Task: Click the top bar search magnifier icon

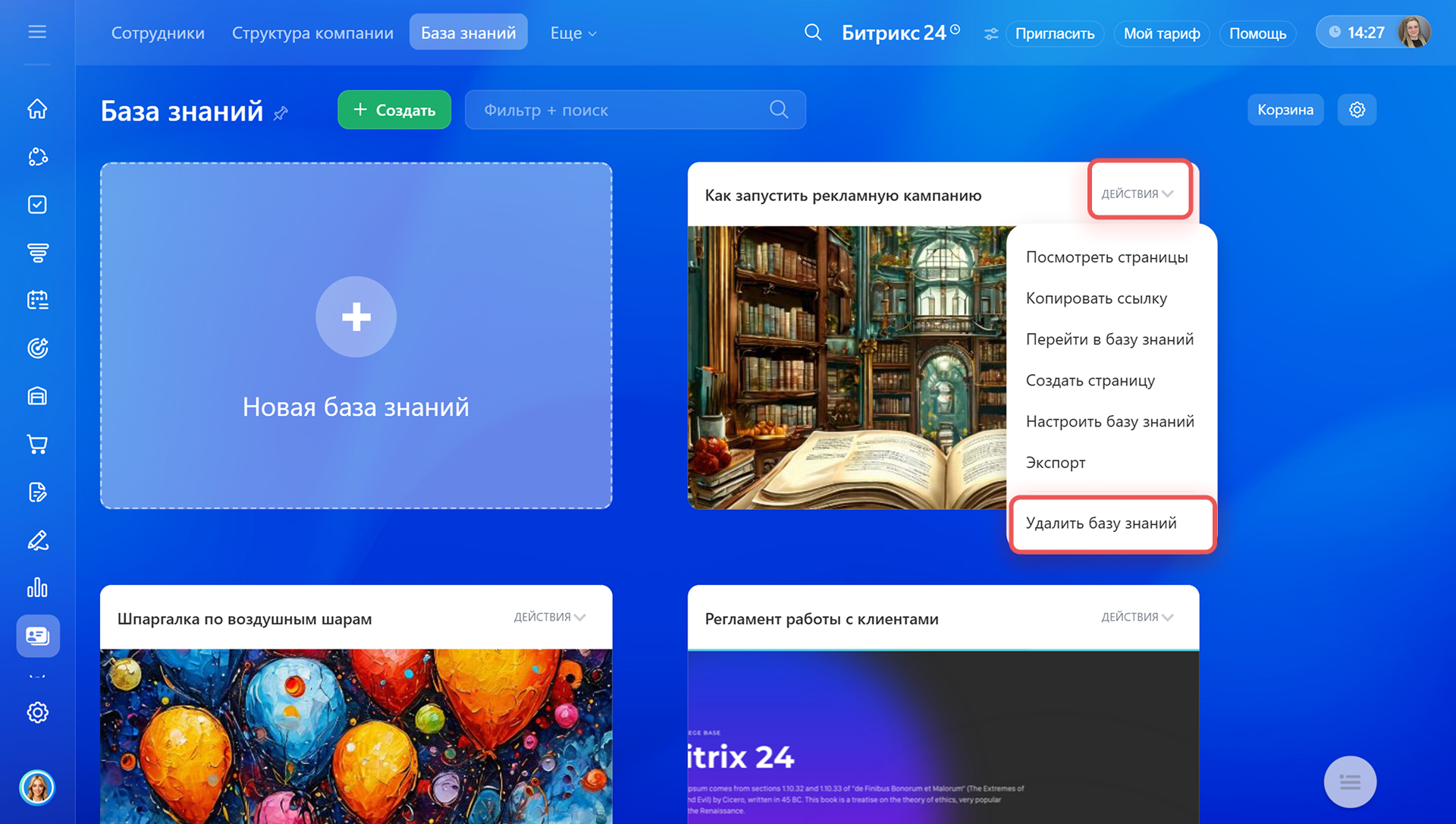Action: [x=812, y=33]
